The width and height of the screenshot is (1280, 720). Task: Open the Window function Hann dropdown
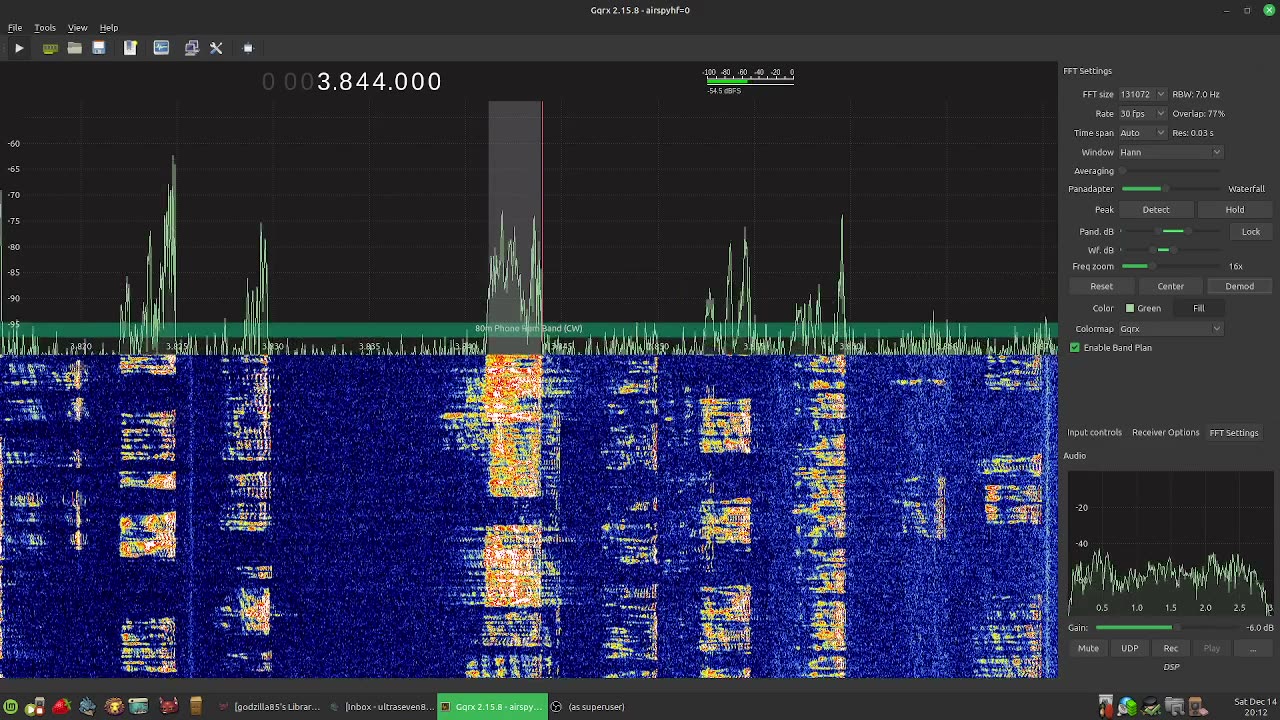tap(1170, 152)
